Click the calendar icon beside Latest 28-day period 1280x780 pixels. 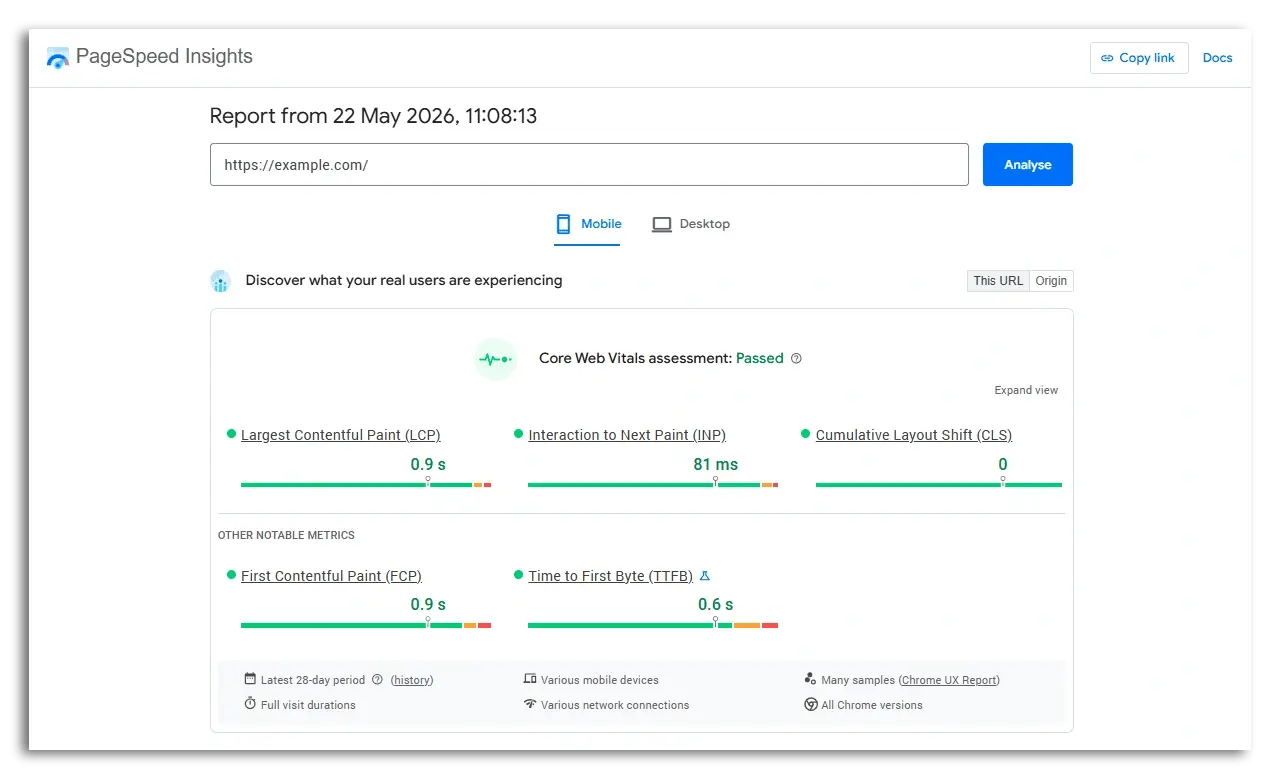pyautogui.click(x=250, y=679)
